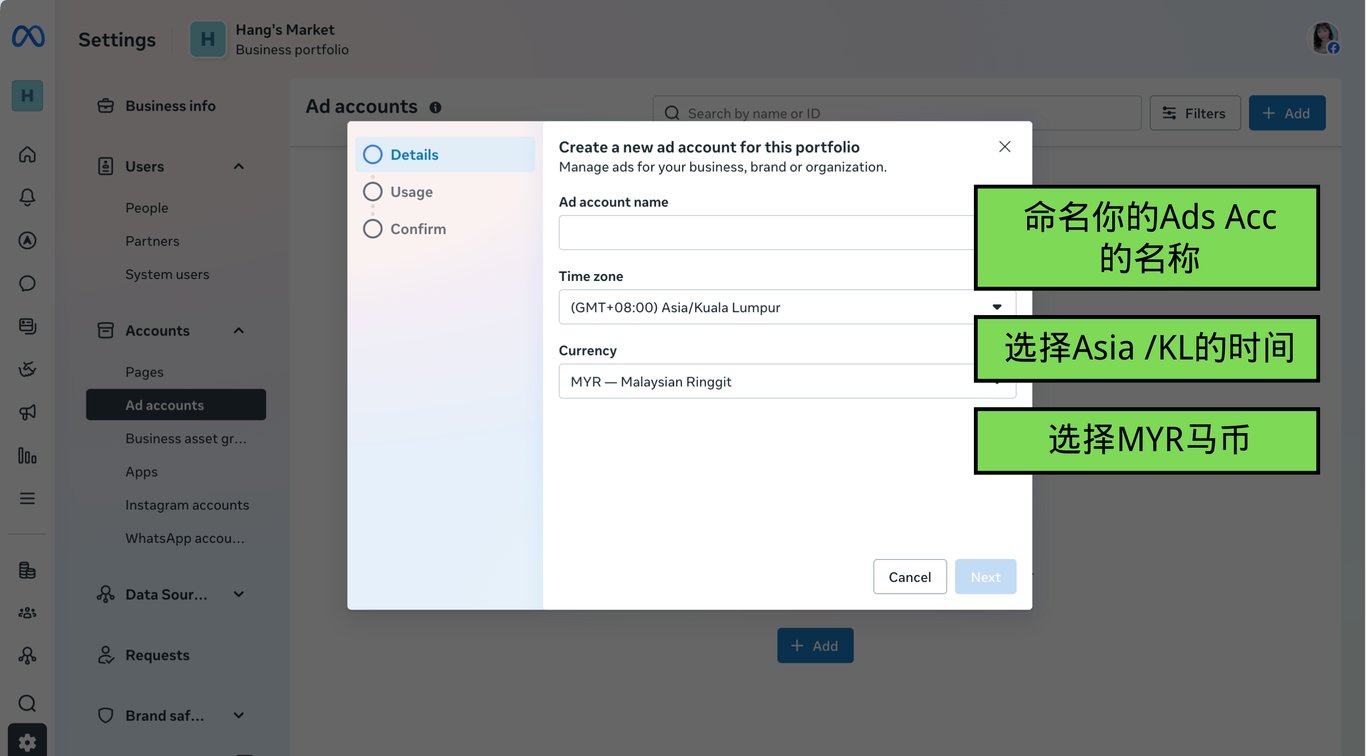Select the Details step
The image size is (1366, 756).
click(445, 154)
